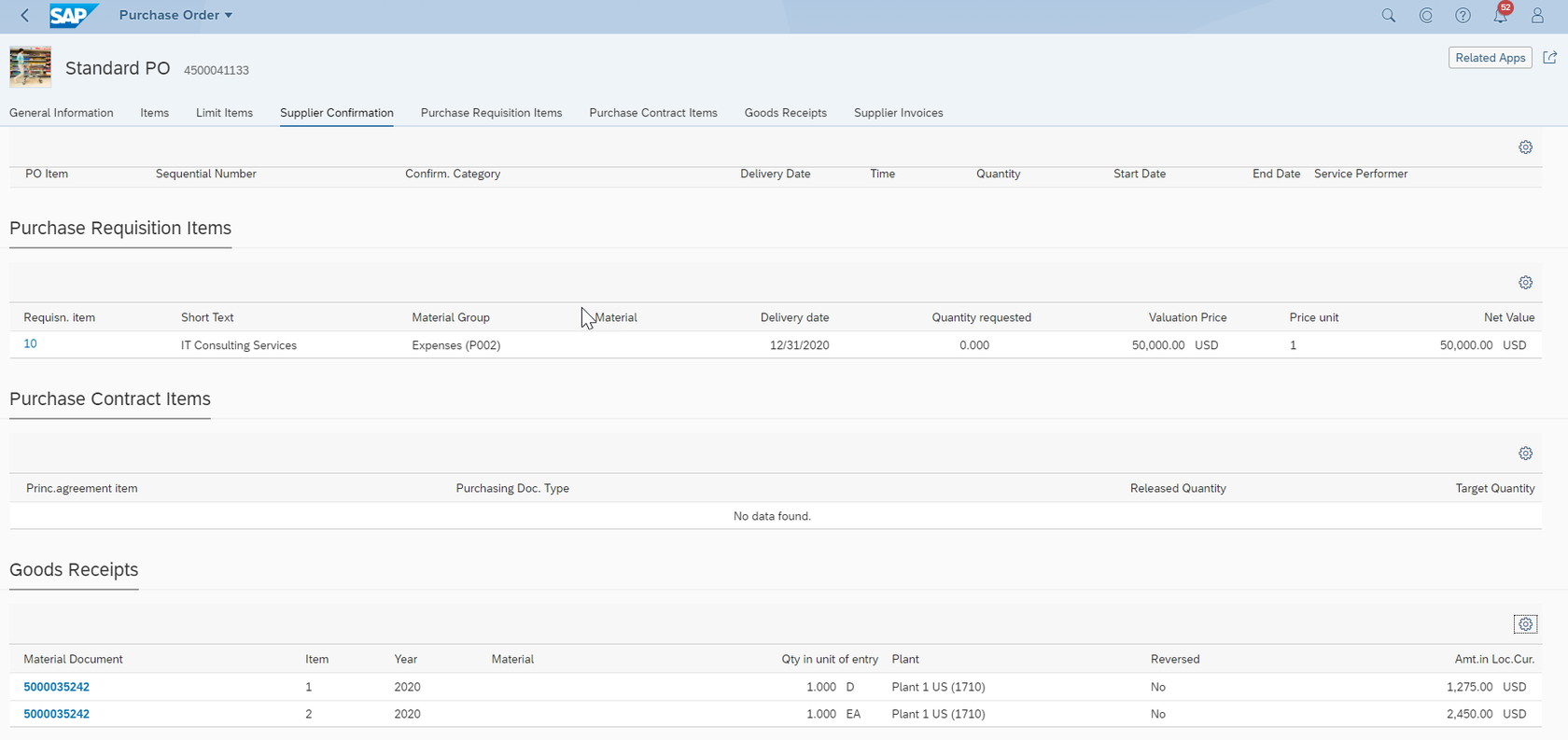Image resolution: width=1568 pixels, height=740 pixels.
Task: Click PO number 4500041133 text
Action: 217,70
